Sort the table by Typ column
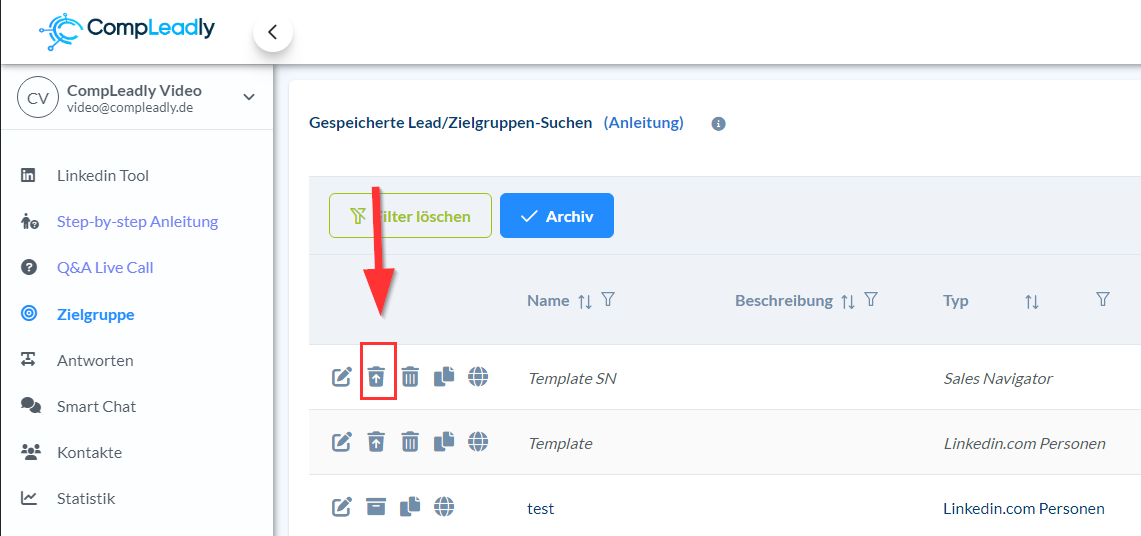 [1031, 301]
